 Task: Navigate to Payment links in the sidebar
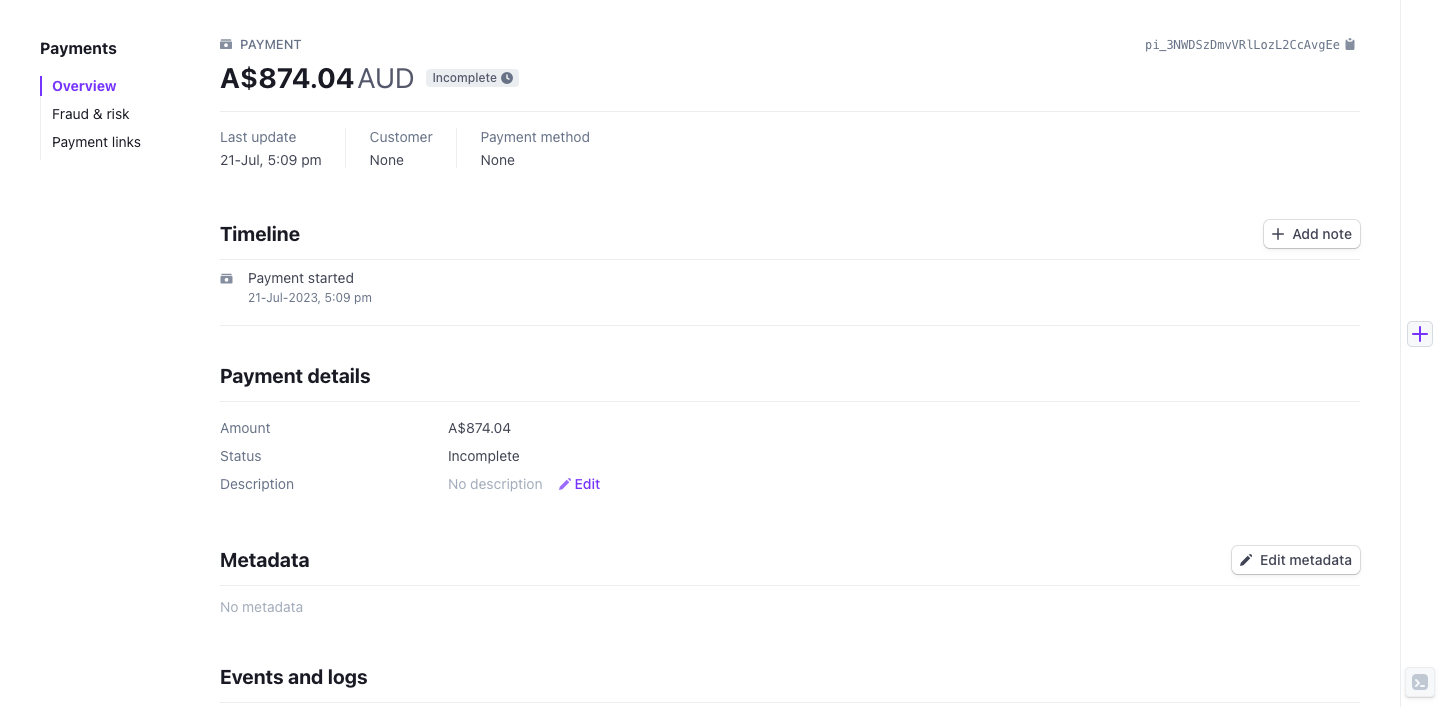pyautogui.click(x=96, y=142)
